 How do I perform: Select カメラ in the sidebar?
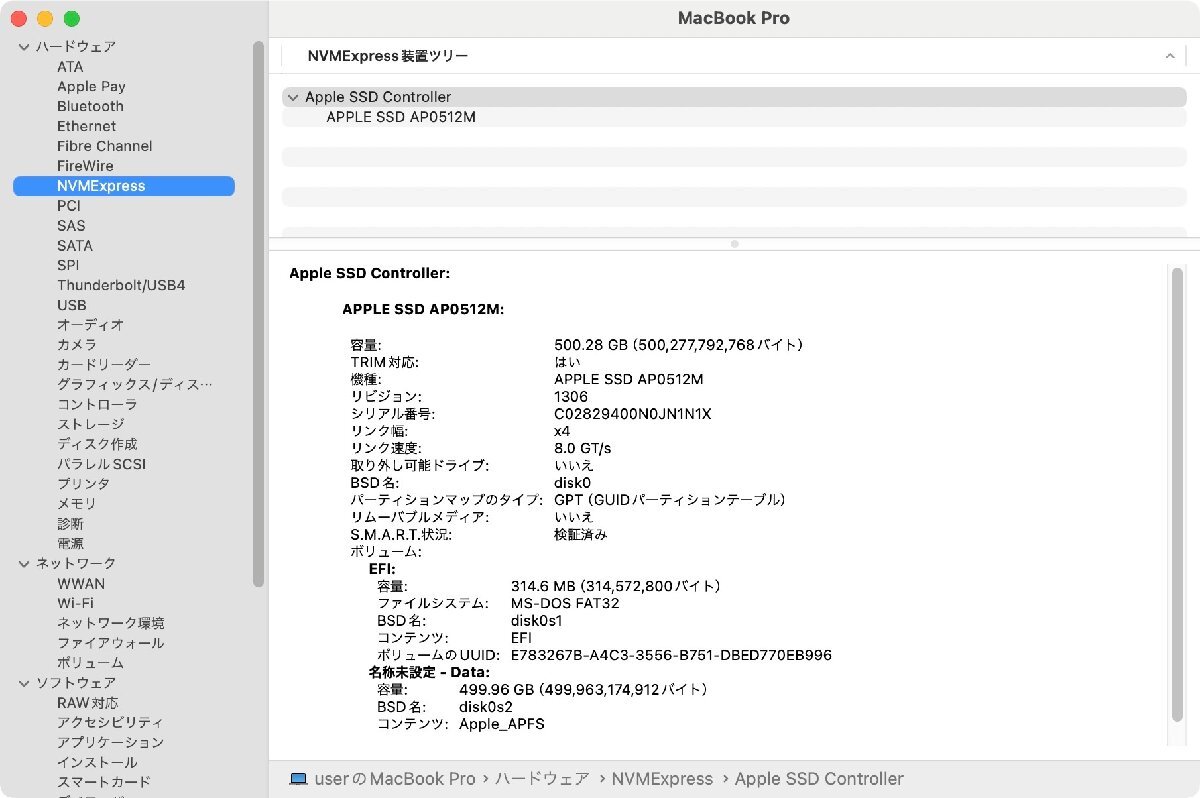tap(77, 344)
